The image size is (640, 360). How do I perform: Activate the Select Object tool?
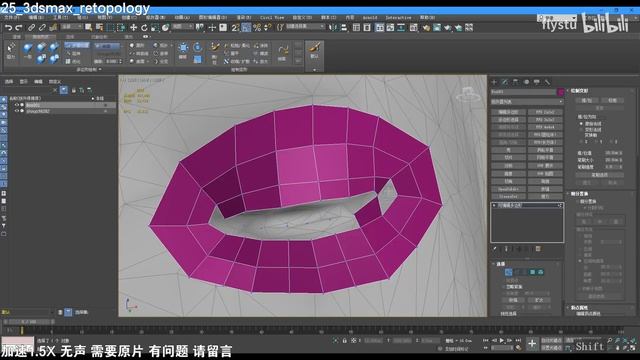(89, 27)
